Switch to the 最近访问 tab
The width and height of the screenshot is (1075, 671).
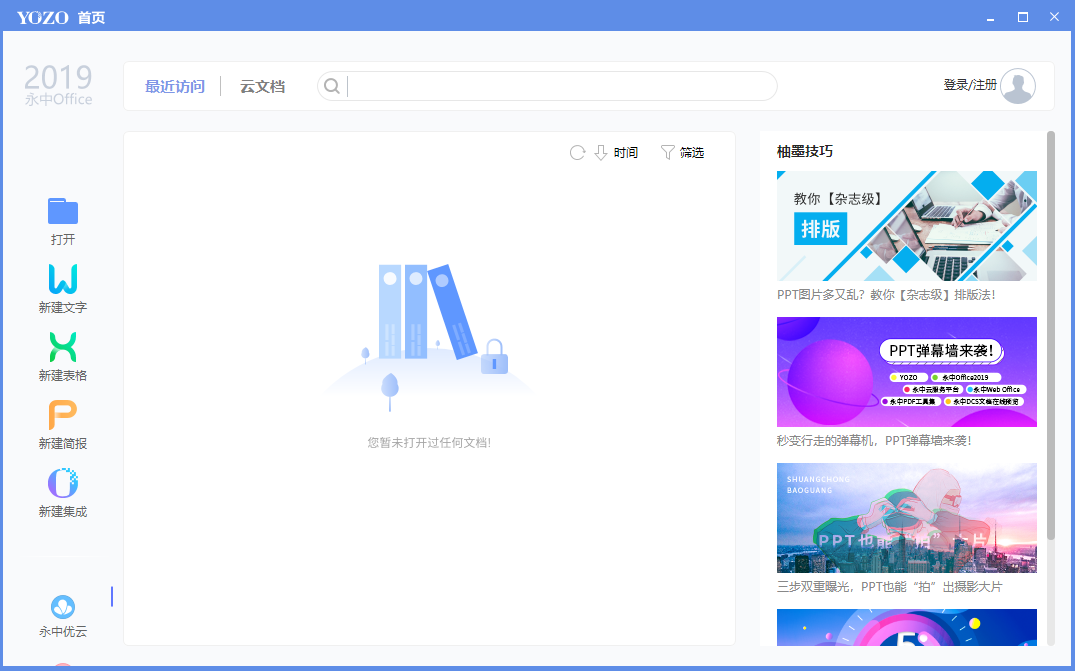(x=174, y=87)
